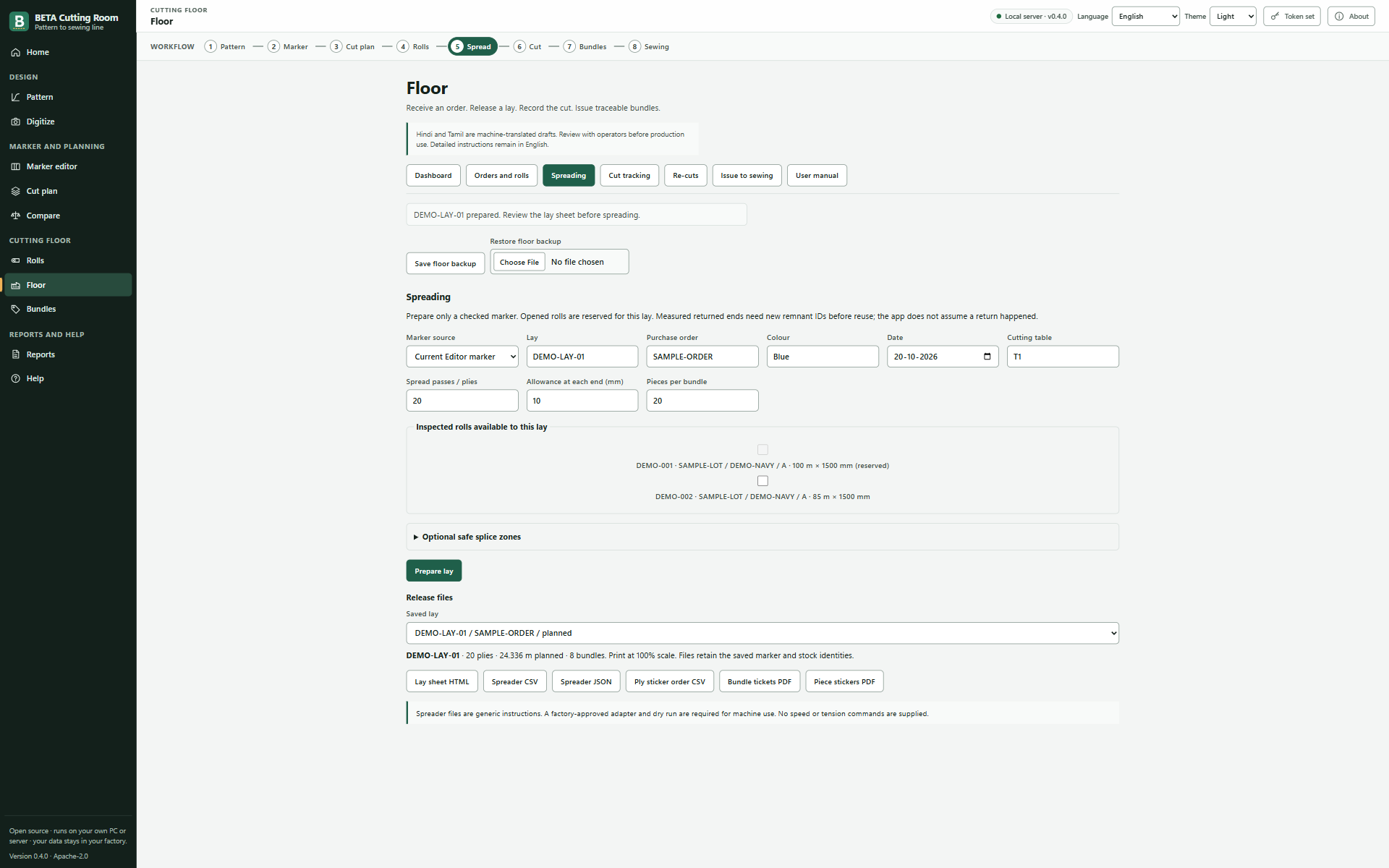Download the Spreader JSON file
Screen dimensions: 1389x868
pos(586,681)
